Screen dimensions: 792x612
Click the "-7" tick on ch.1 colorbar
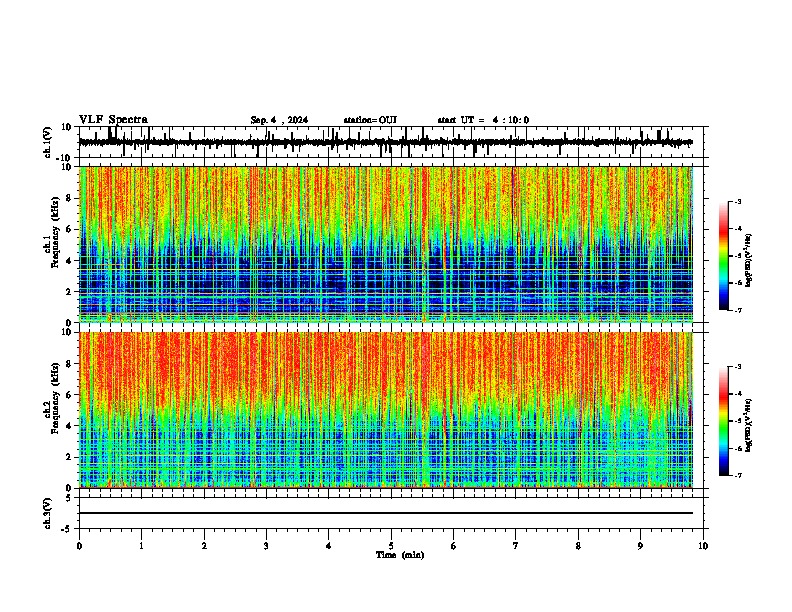coord(737,310)
